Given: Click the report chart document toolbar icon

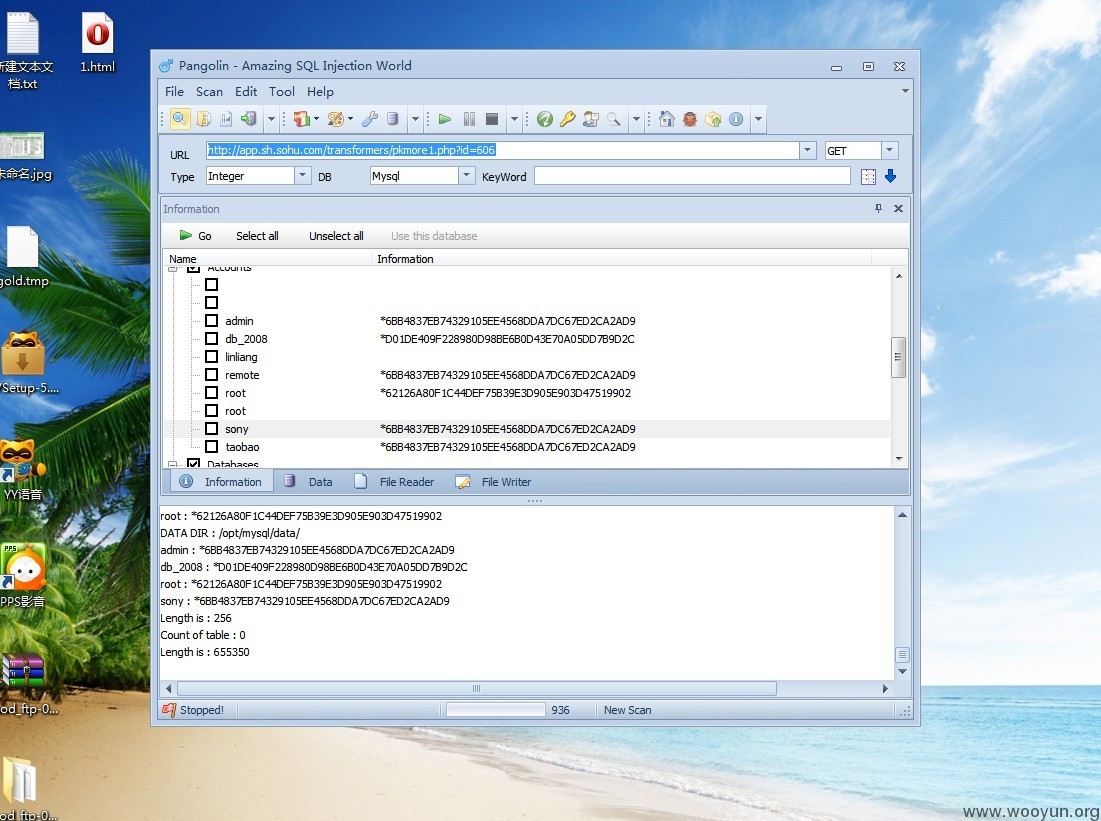Looking at the screenshot, I should point(226,119).
